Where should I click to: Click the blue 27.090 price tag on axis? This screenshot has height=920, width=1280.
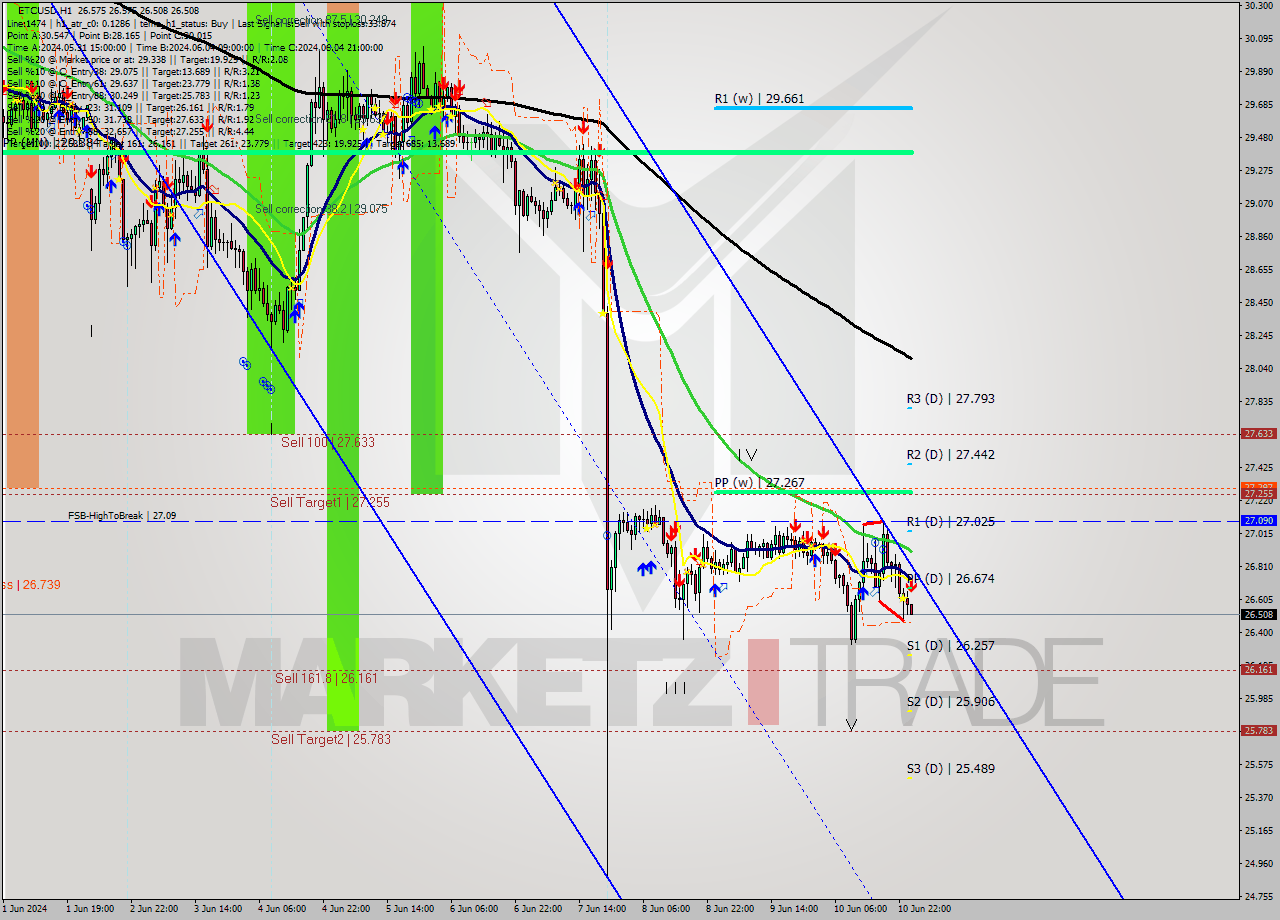click(x=1258, y=521)
